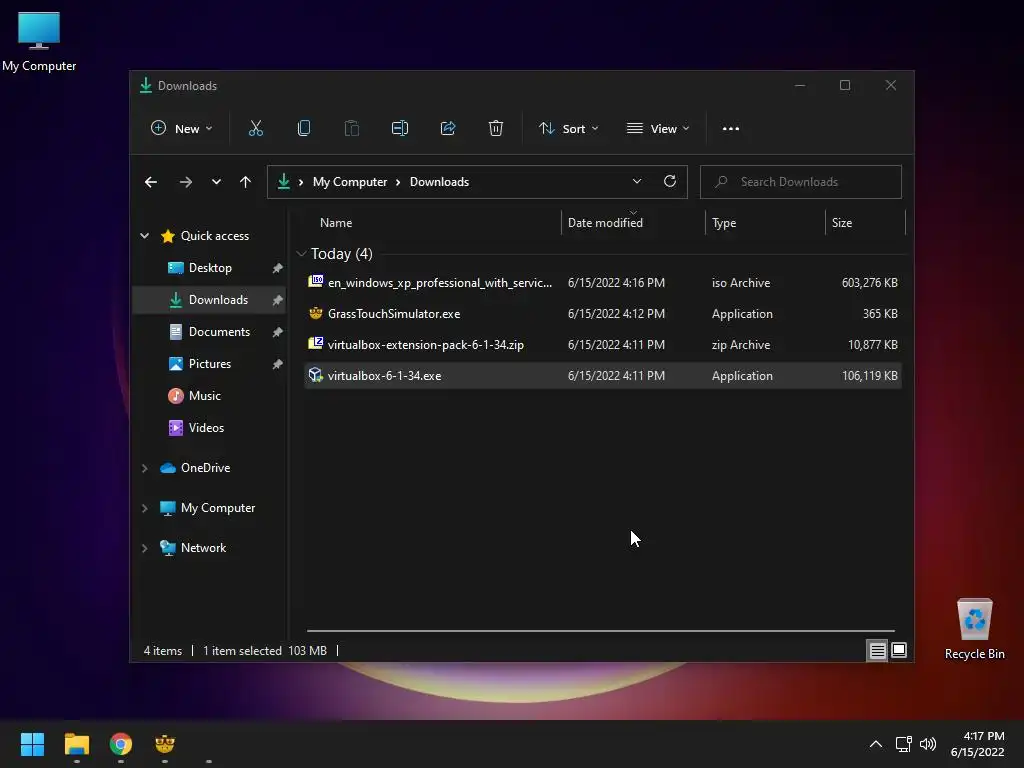Click the horizontal scrollbar in file list
1024x768 pixels.
tap(600, 631)
